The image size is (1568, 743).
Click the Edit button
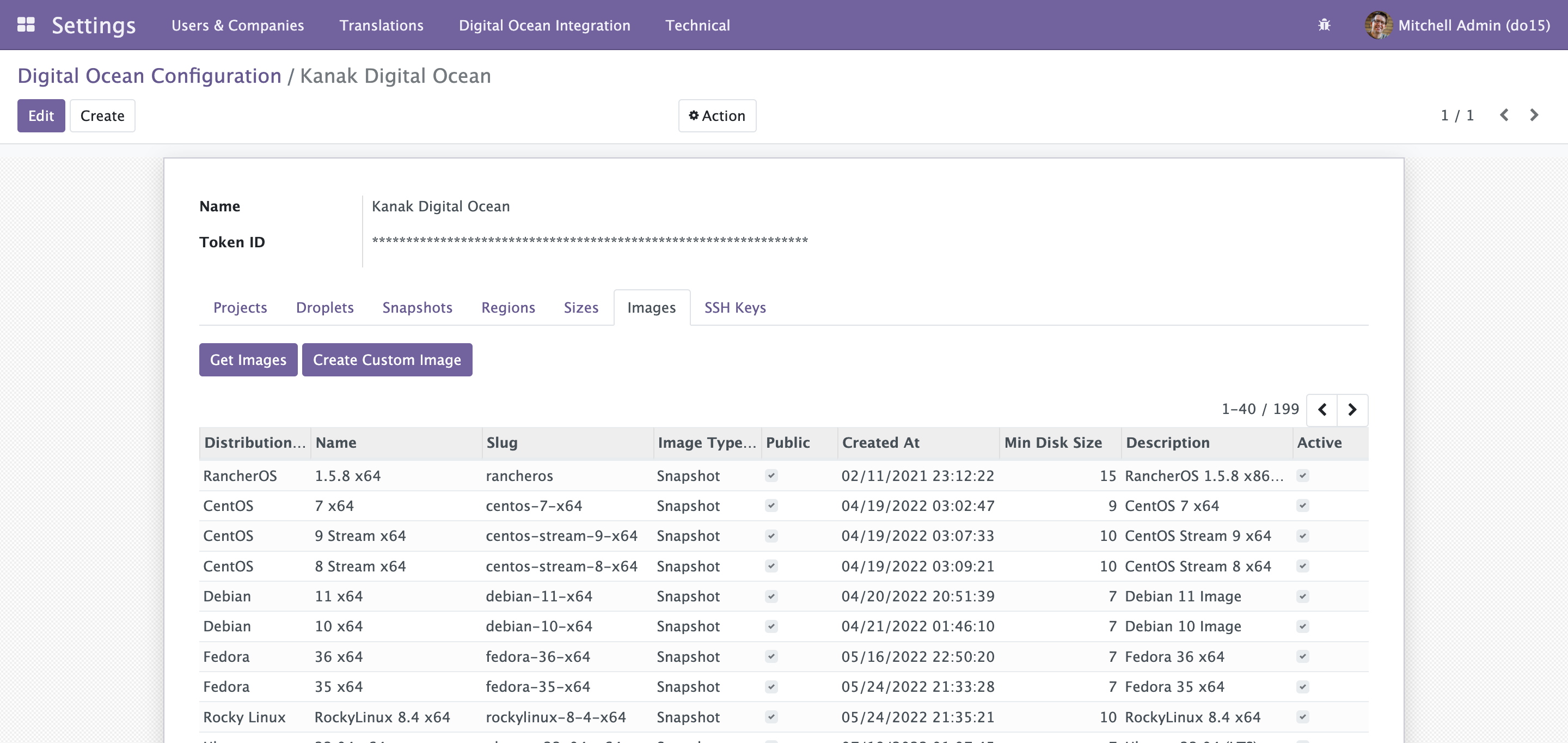[41, 115]
